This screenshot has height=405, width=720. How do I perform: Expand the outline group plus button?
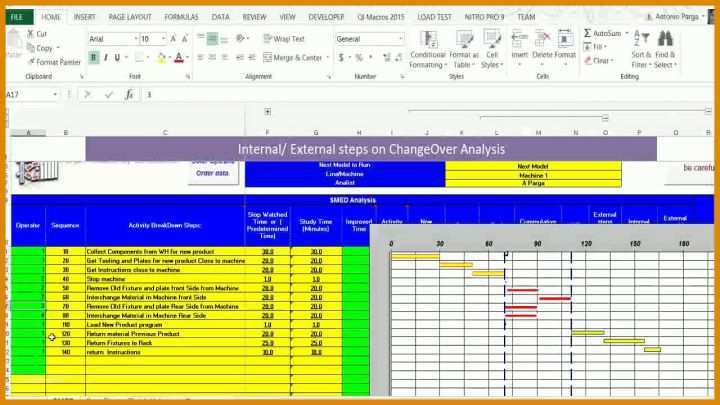(x=268, y=112)
